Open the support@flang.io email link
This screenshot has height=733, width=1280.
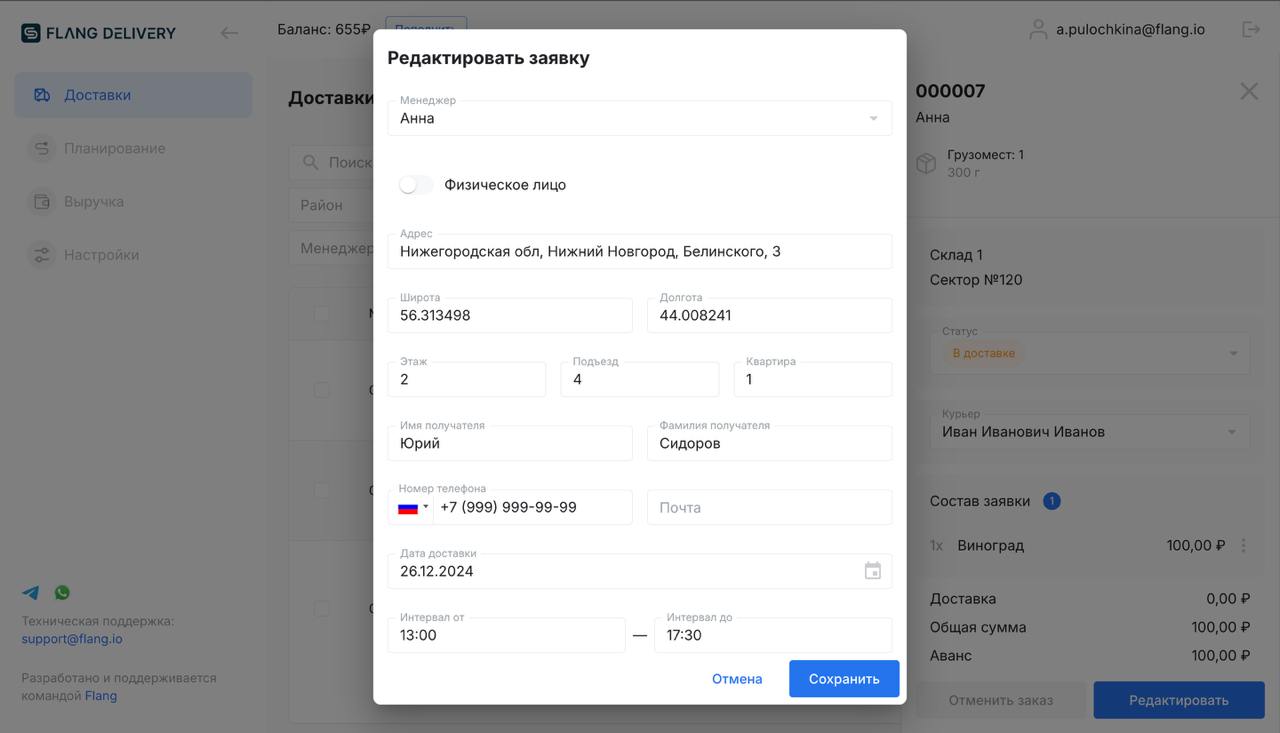[72, 639]
